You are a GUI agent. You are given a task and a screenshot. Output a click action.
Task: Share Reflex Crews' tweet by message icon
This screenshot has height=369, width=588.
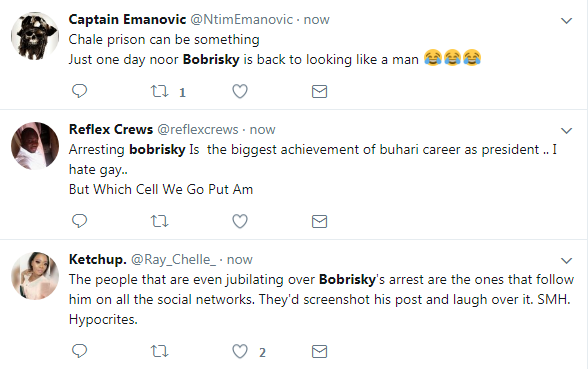coord(320,222)
